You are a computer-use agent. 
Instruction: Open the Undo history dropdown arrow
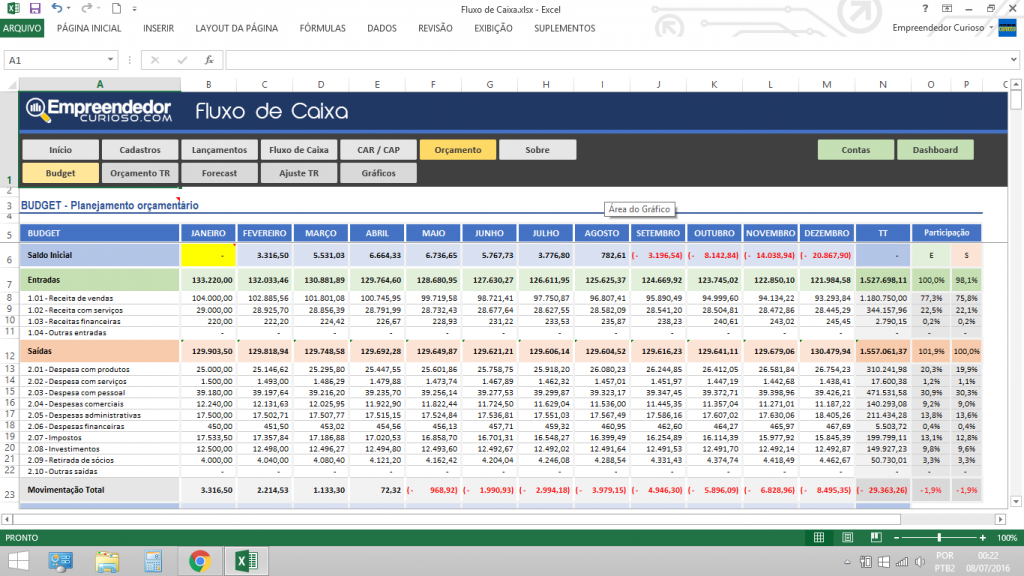coord(70,9)
